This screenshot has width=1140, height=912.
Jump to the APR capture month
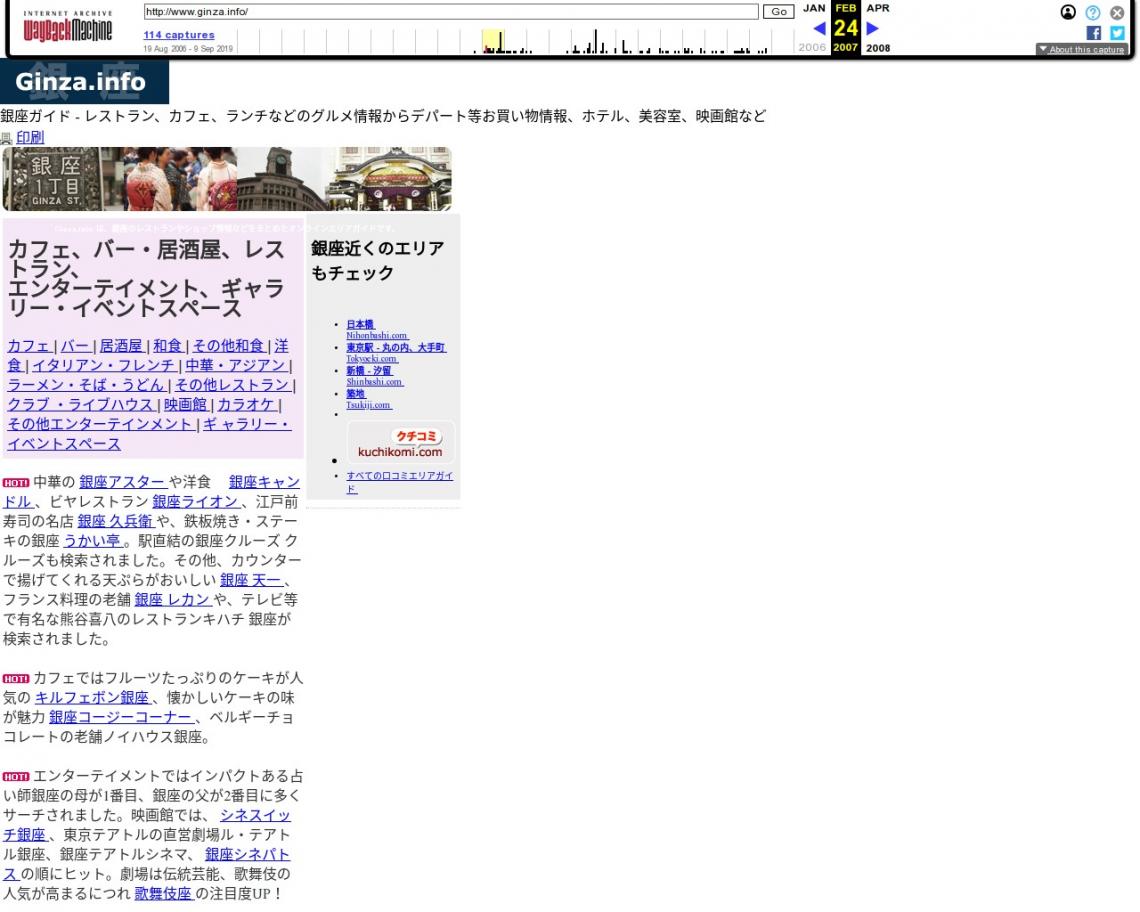click(x=878, y=8)
